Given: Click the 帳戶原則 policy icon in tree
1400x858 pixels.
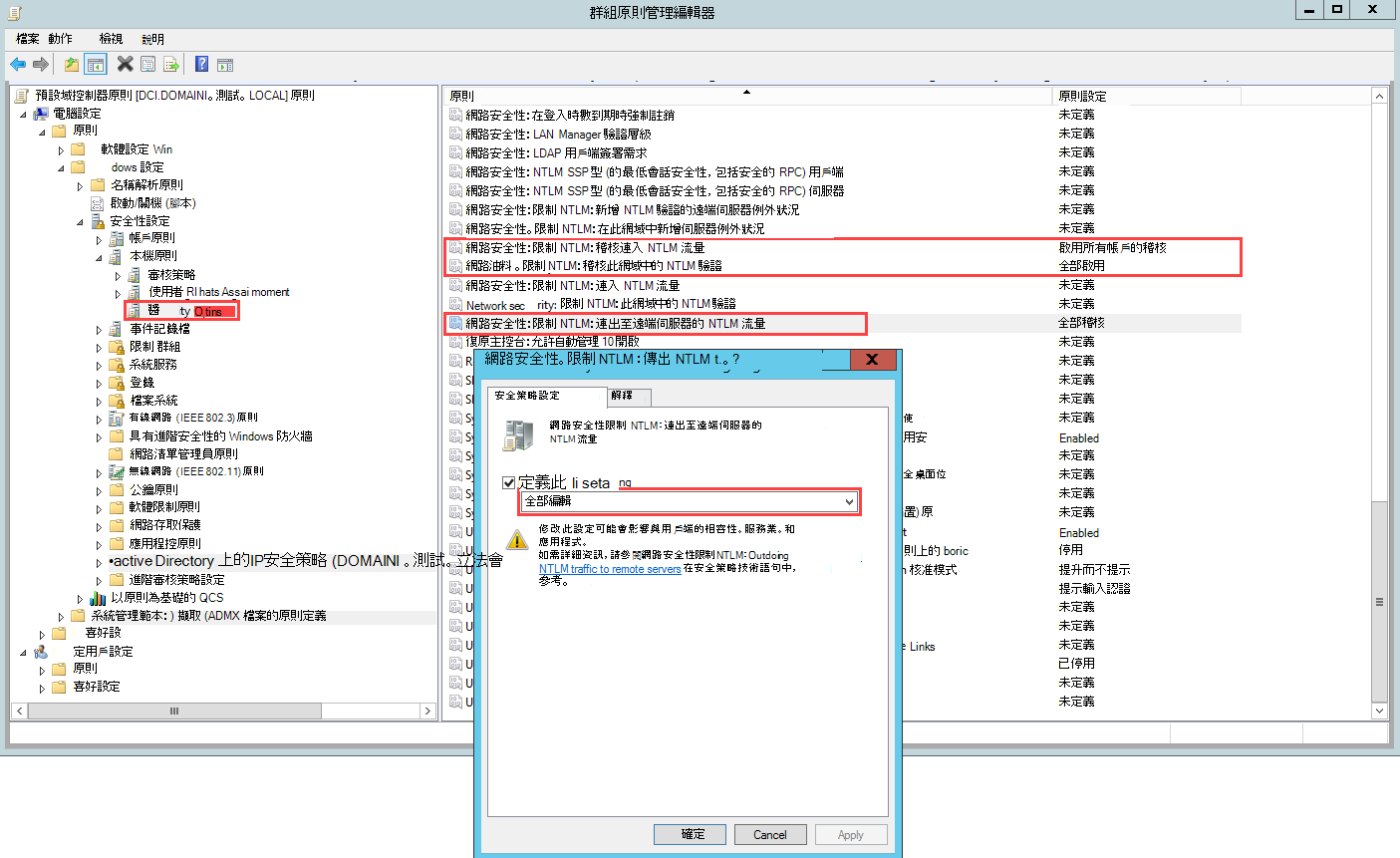Looking at the screenshot, I should click(x=117, y=238).
